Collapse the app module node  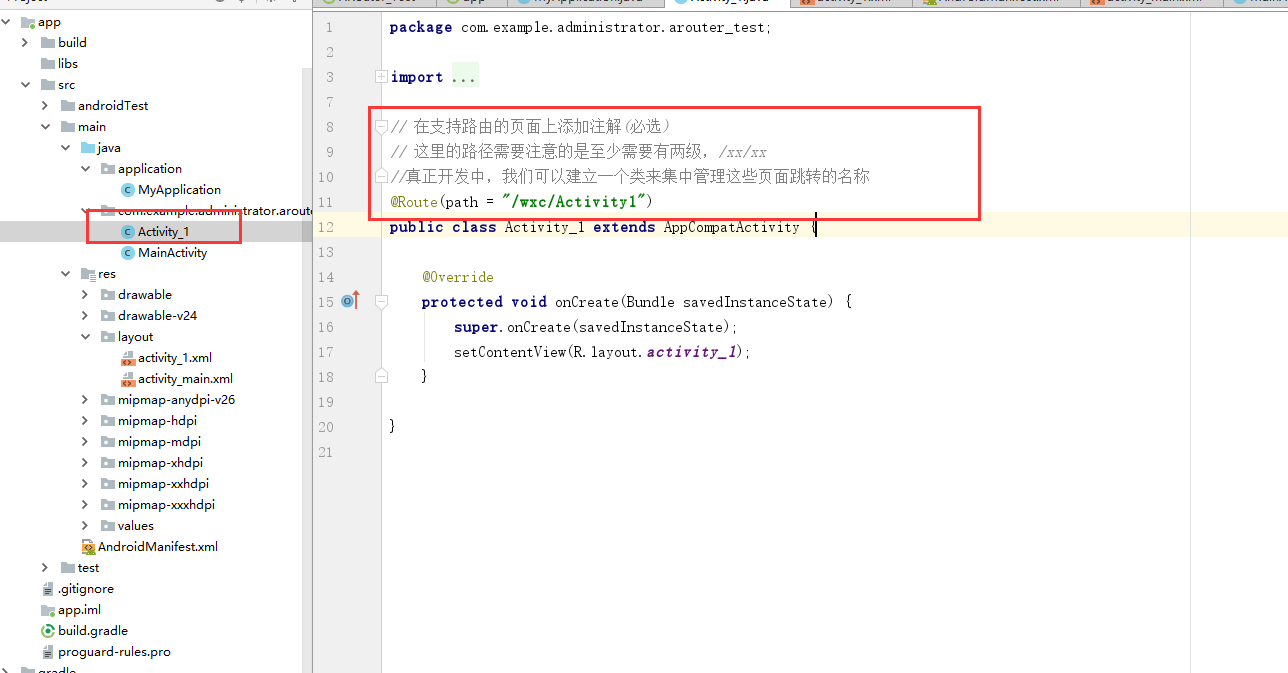coord(7,22)
